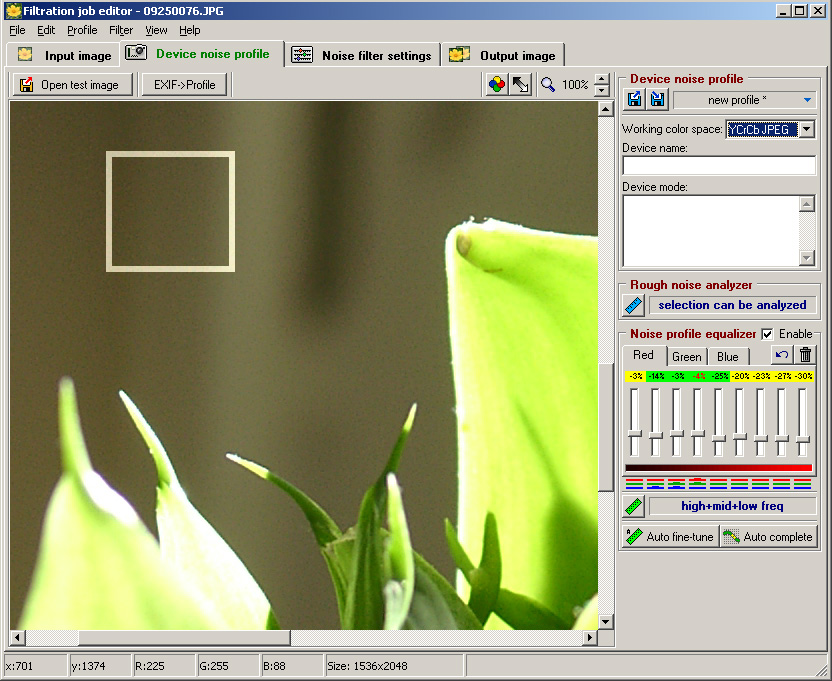The image size is (832, 681).
Task: Select the Green equalizer channel tab
Action: [x=686, y=357]
